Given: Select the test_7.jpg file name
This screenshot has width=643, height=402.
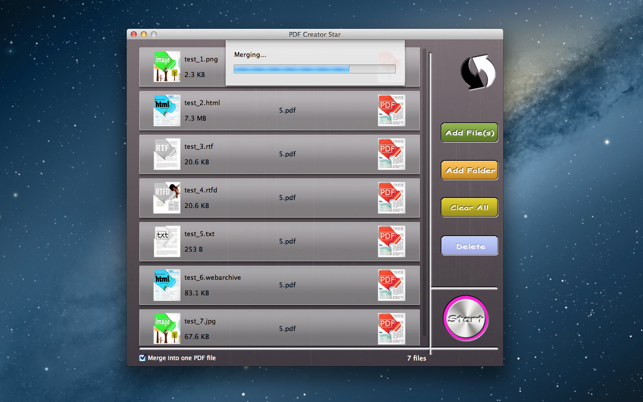Looking at the screenshot, I should pos(200,321).
